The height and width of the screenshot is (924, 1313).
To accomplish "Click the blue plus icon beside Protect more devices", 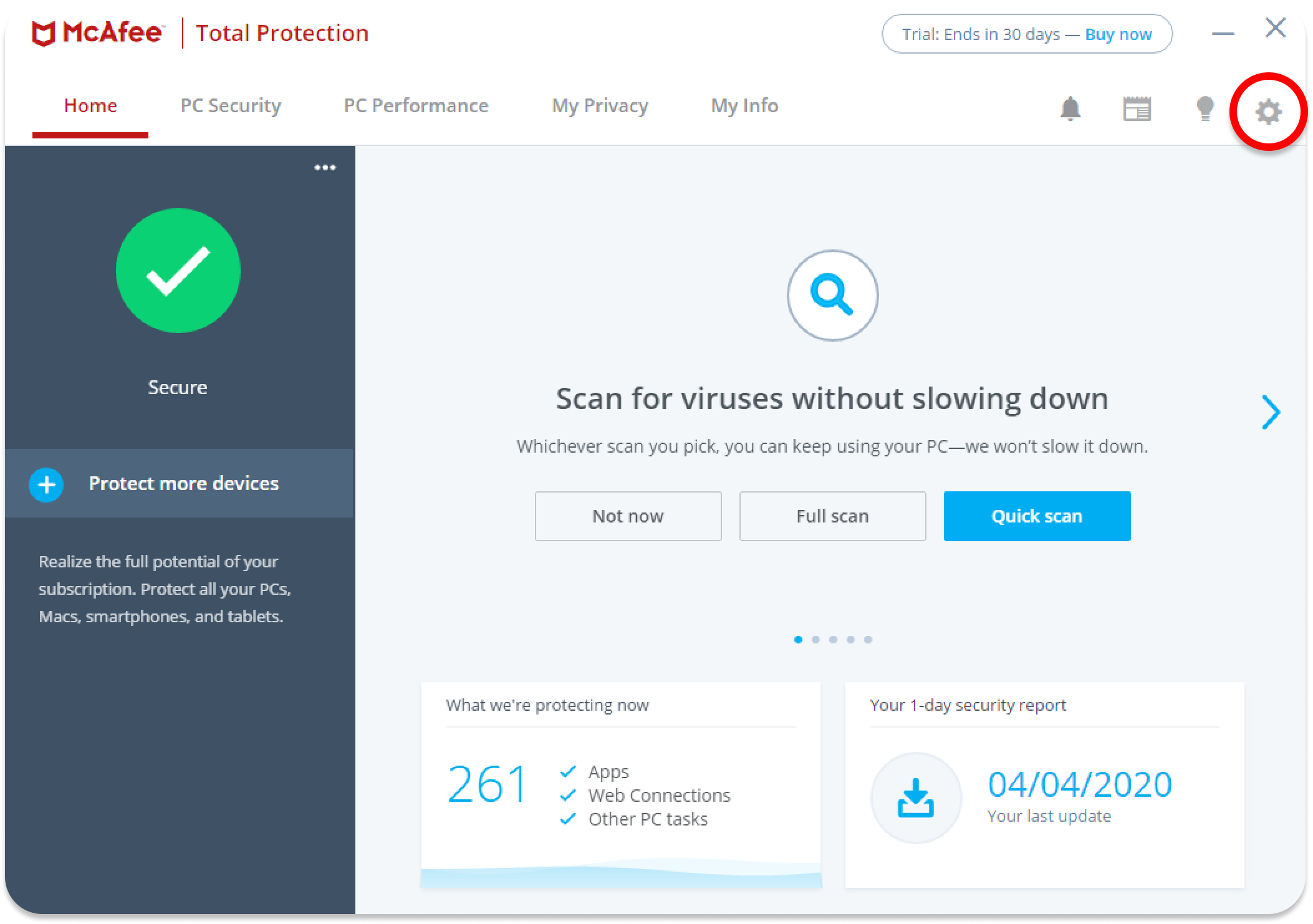I will coord(46,484).
